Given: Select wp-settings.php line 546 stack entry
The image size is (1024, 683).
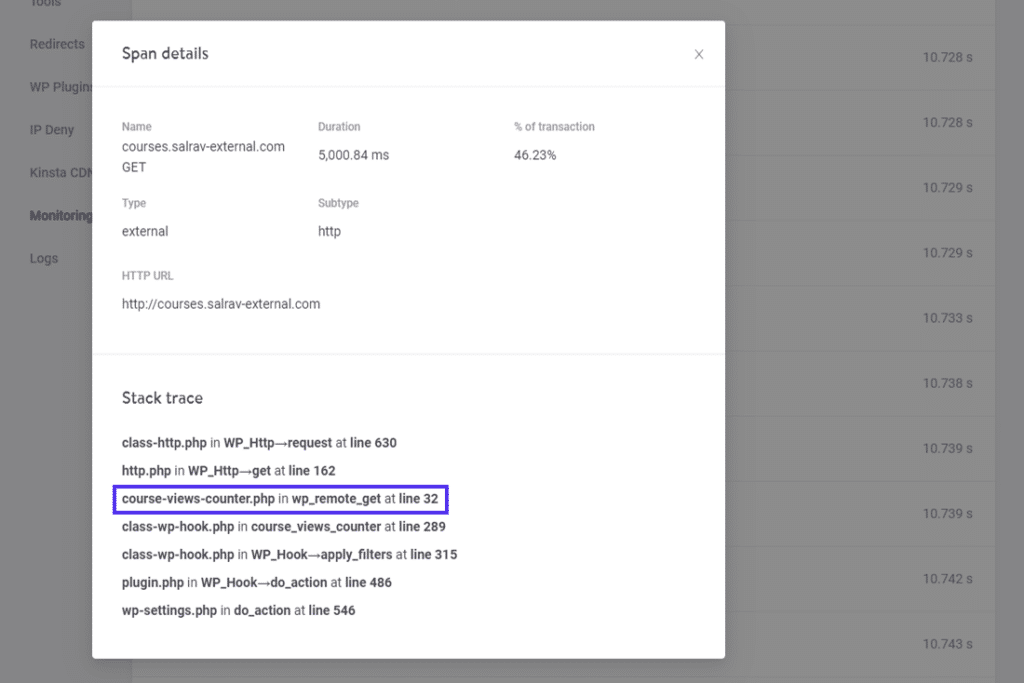Looking at the screenshot, I should [x=238, y=610].
